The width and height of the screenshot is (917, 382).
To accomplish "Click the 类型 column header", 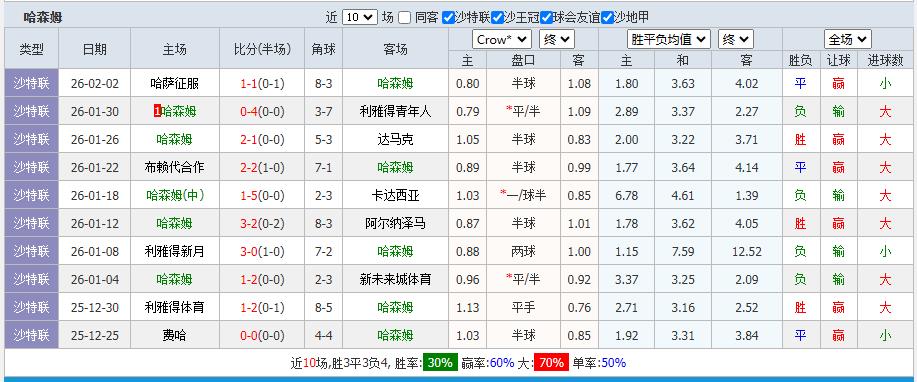I will click(32, 49).
